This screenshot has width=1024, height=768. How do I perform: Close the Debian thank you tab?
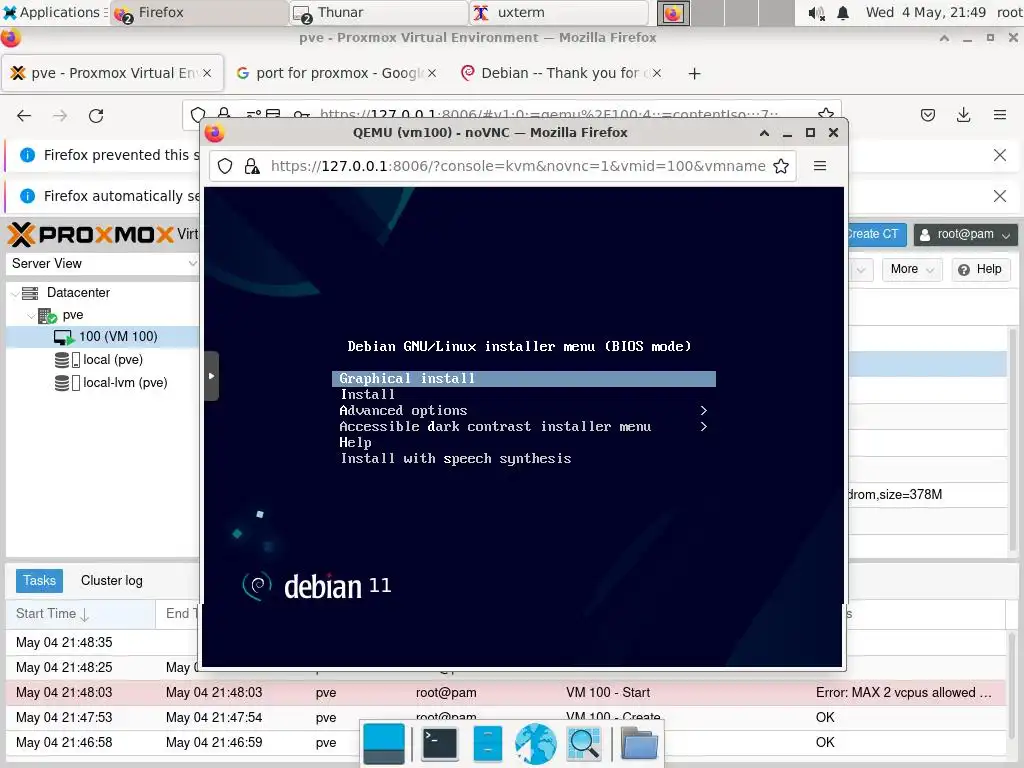tap(657, 73)
